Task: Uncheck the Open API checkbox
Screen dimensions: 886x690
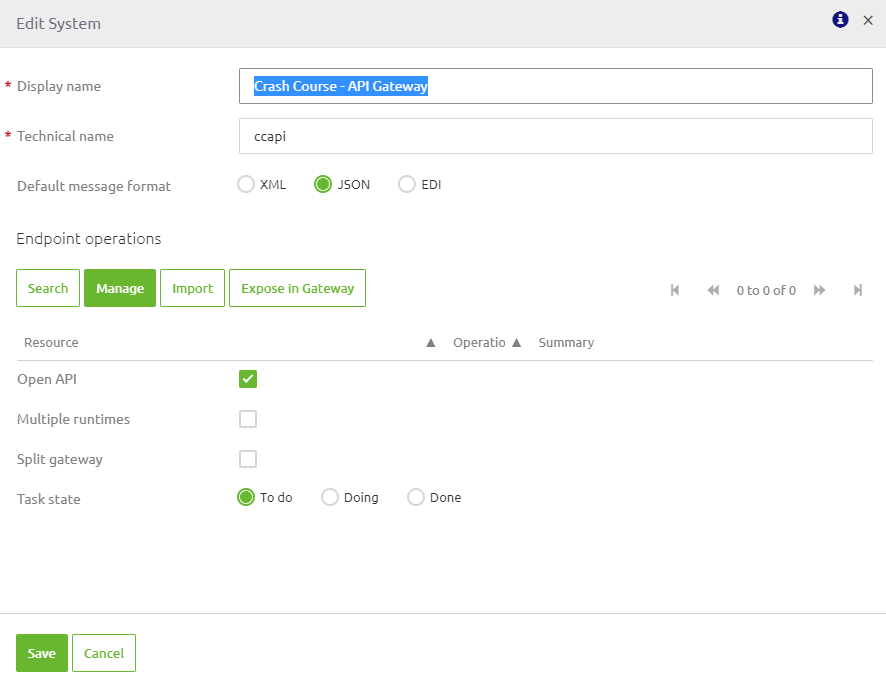Action: point(247,379)
